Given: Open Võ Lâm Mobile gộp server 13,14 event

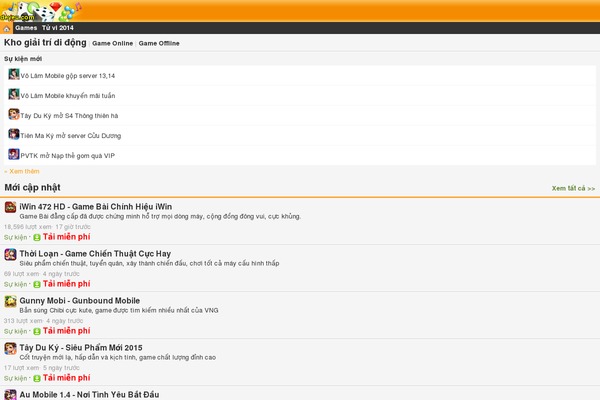Looking at the screenshot, I should pyautogui.click(x=68, y=76).
